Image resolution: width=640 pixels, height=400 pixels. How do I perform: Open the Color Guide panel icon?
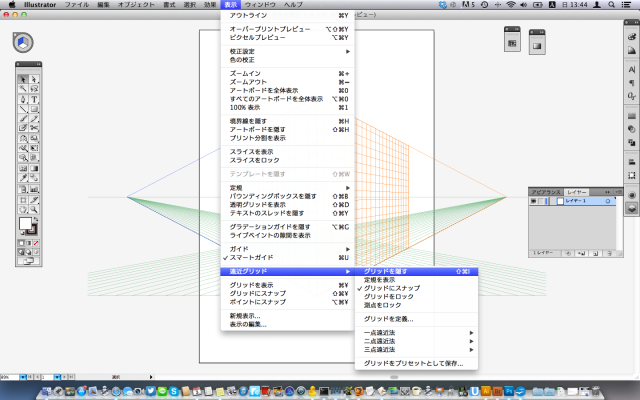click(x=631, y=51)
